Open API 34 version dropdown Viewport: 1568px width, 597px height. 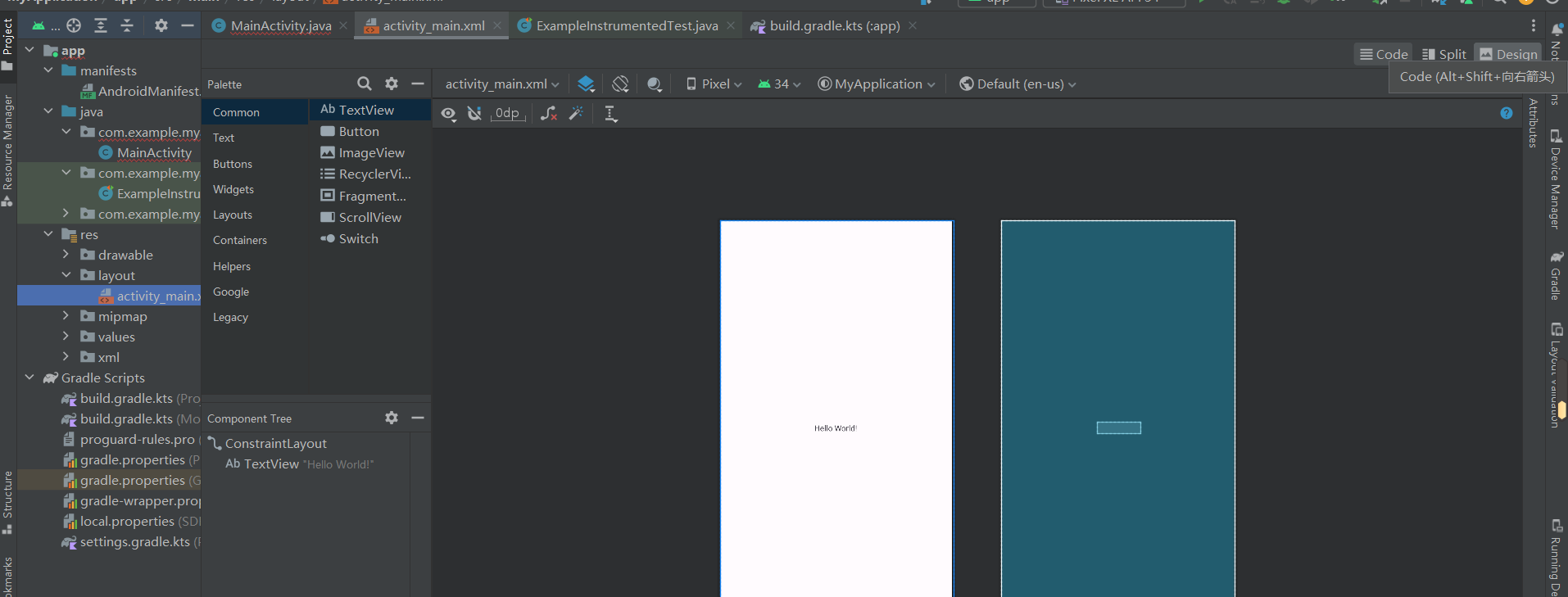779,84
